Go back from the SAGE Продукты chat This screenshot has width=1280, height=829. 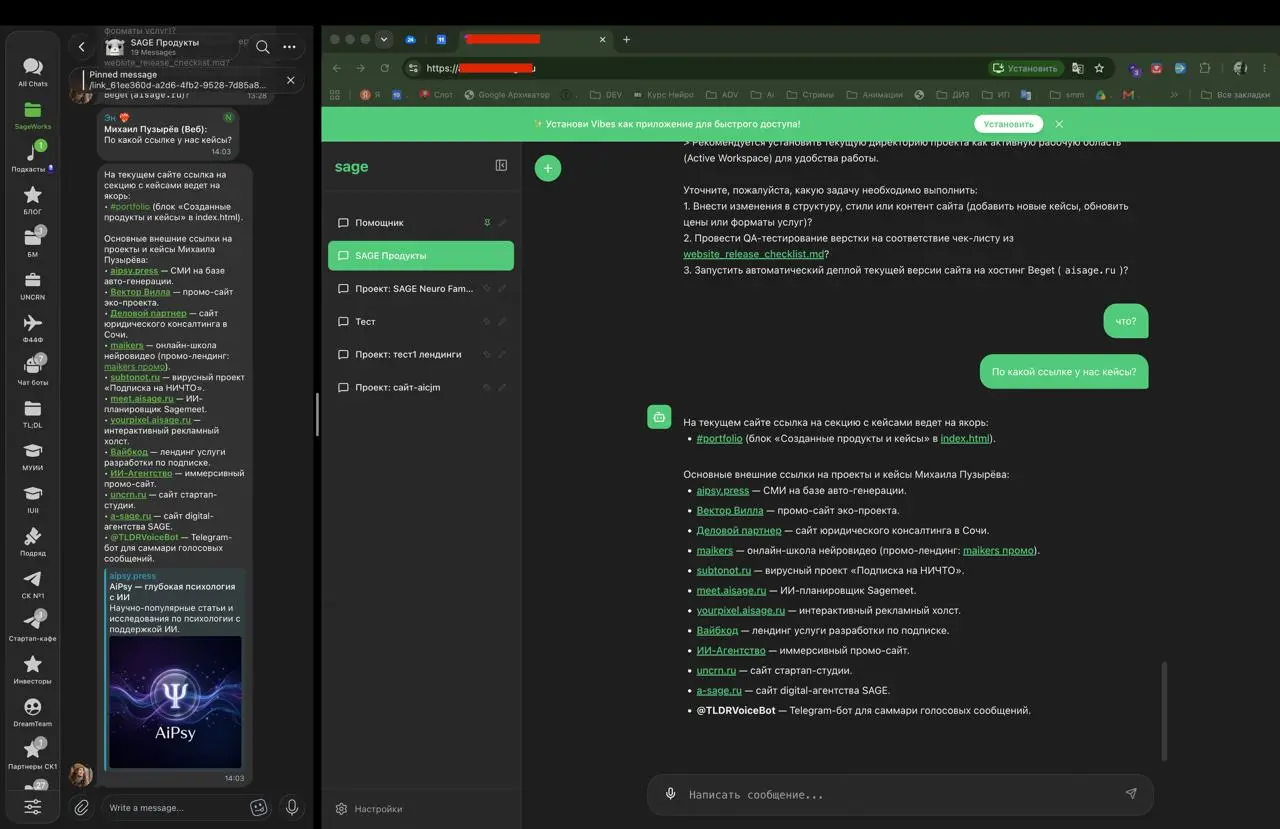tap(82, 47)
